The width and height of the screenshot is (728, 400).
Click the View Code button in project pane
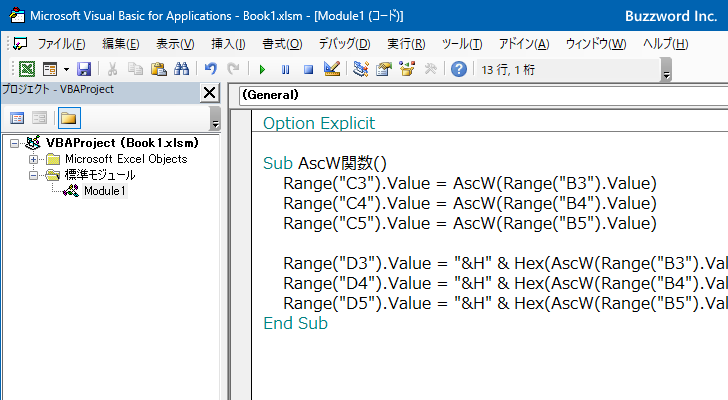click(16, 118)
